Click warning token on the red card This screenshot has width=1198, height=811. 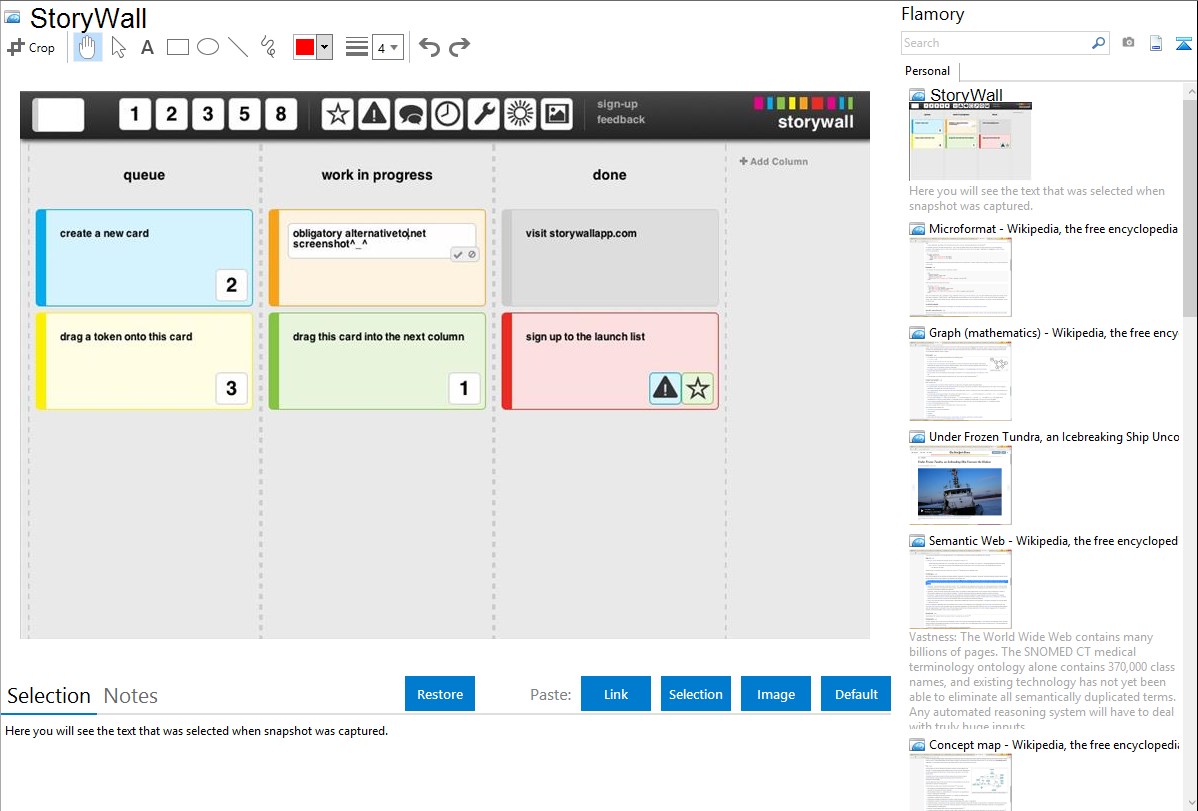click(665, 388)
